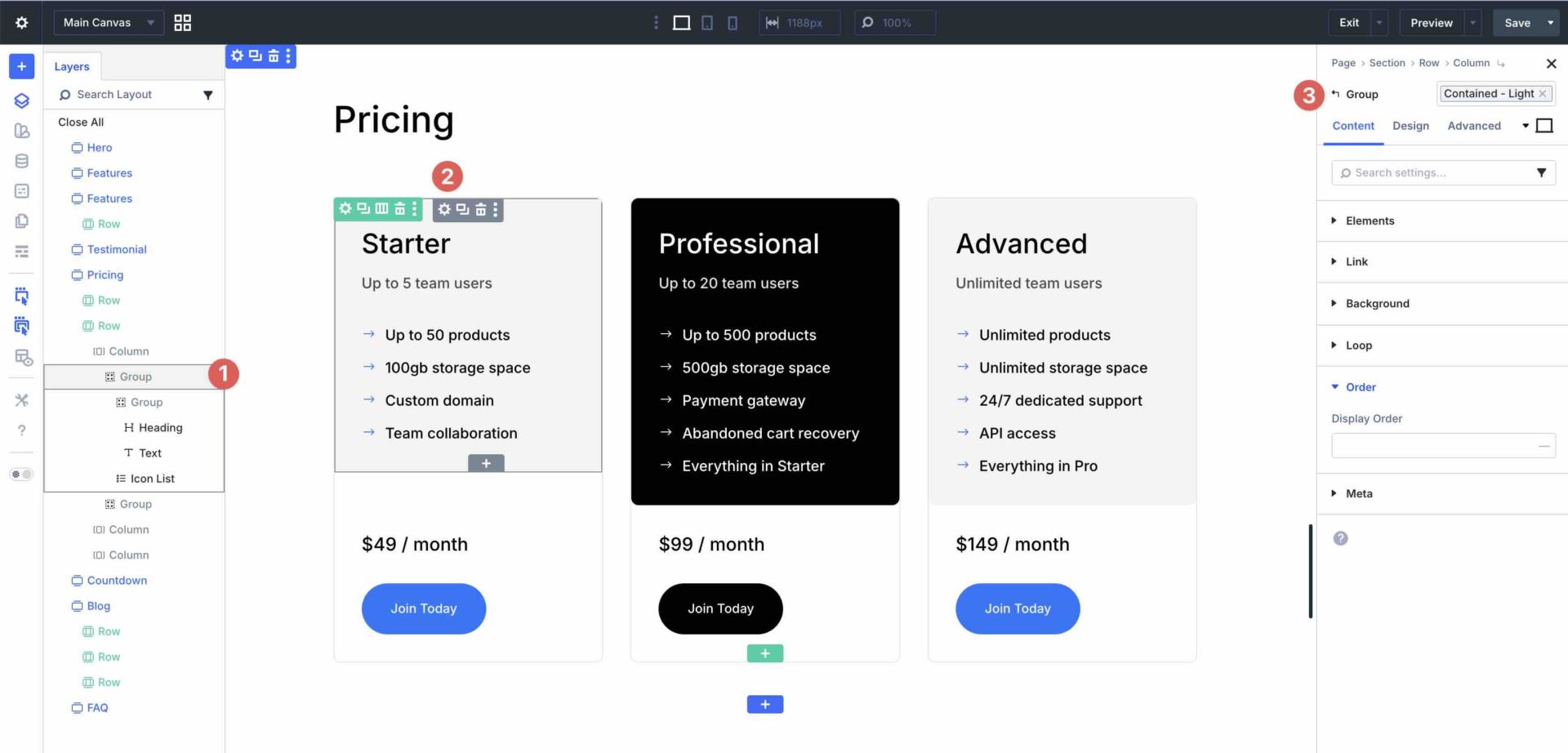Duplicate the Starter group using the copy icon

[x=462, y=209]
